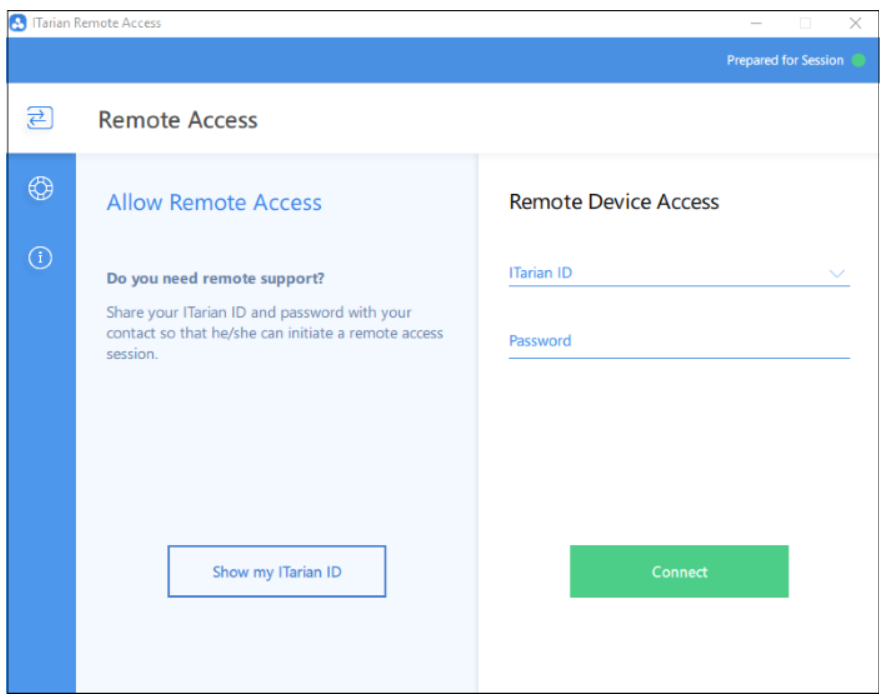Click the ITarian logo in title bar
Image resolution: width=882 pixels, height=697 pixels.
pyautogui.click(x=18, y=23)
